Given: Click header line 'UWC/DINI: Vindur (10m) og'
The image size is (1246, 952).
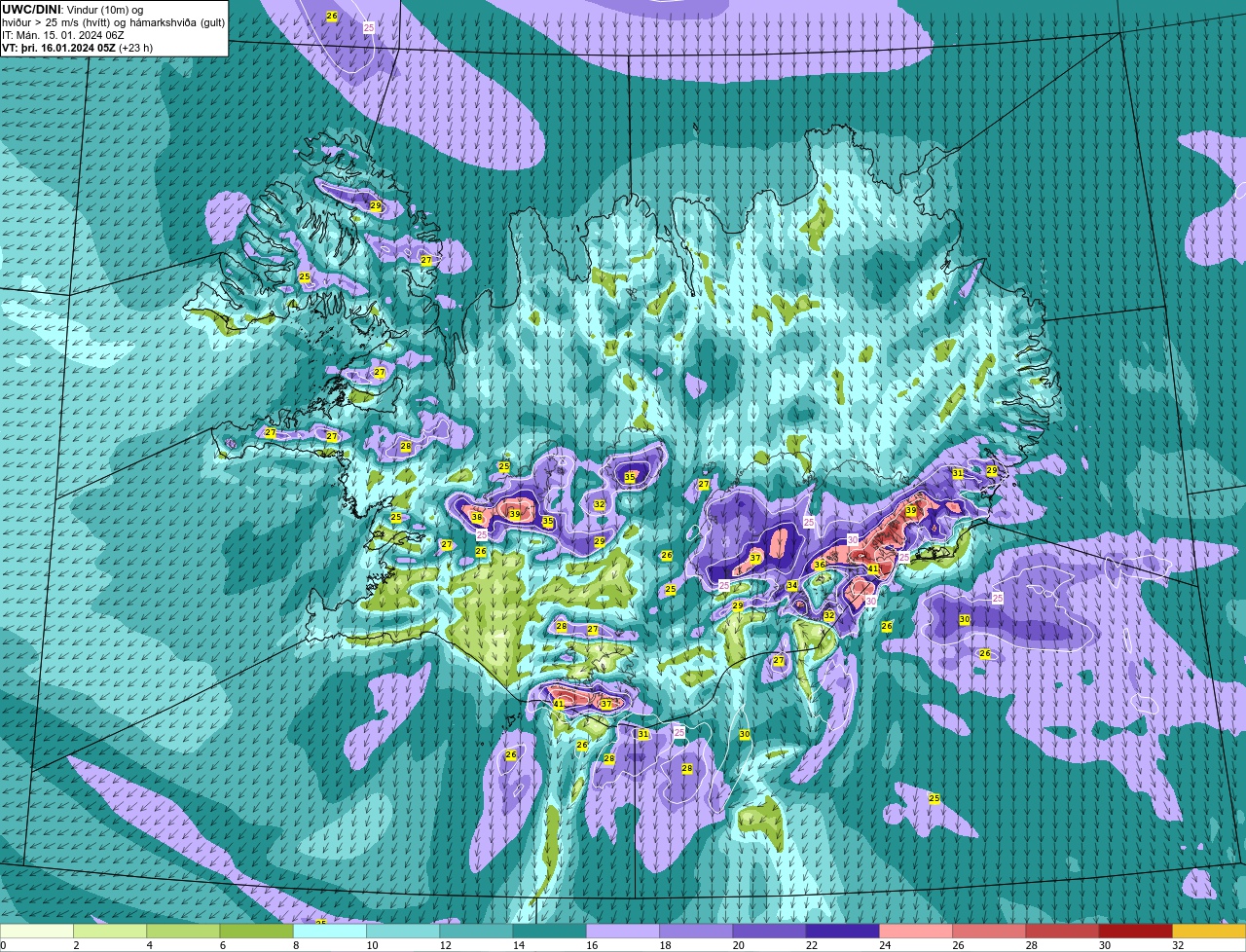Looking at the screenshot, I should (72, 10).
